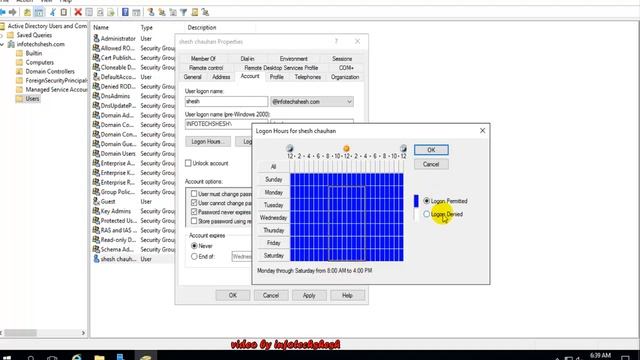Click the red X Delete toolbar icon

tap(78, 12)
